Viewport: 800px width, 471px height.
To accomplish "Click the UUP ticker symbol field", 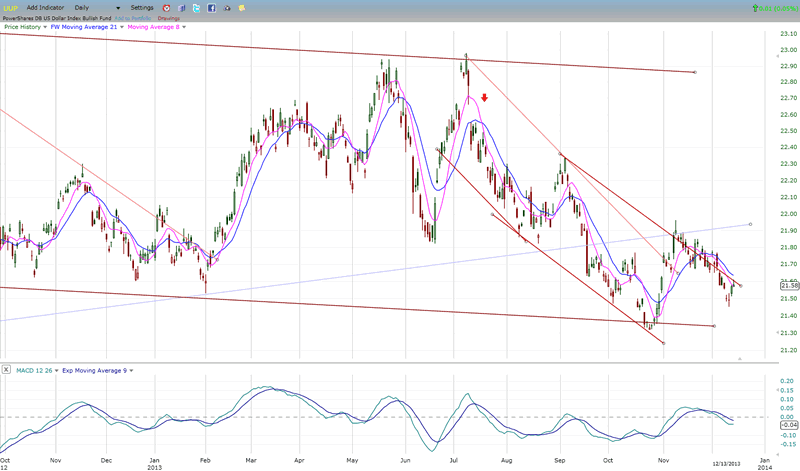I will pyautogui.click(x=9, y=7).
